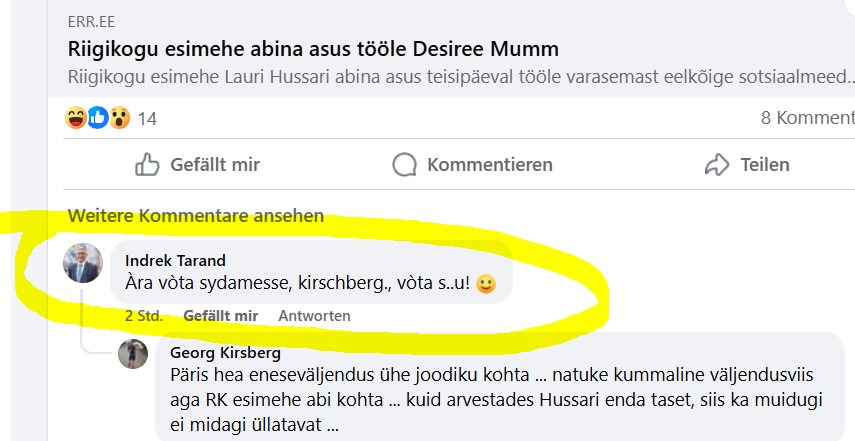Open Indrek Tarand's profile picture

coord(83,263)
